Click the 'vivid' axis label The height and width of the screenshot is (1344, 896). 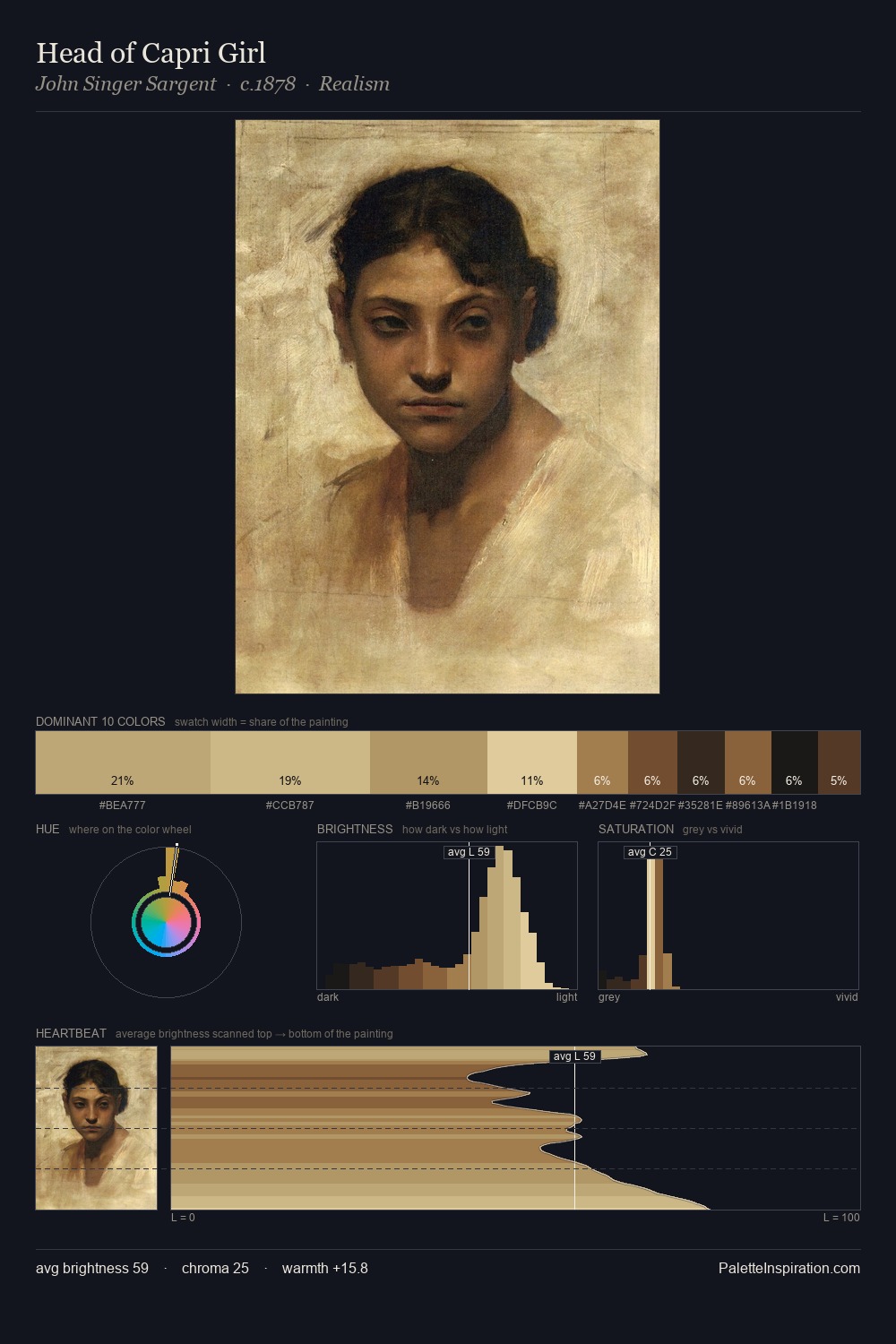coord(847,997)
